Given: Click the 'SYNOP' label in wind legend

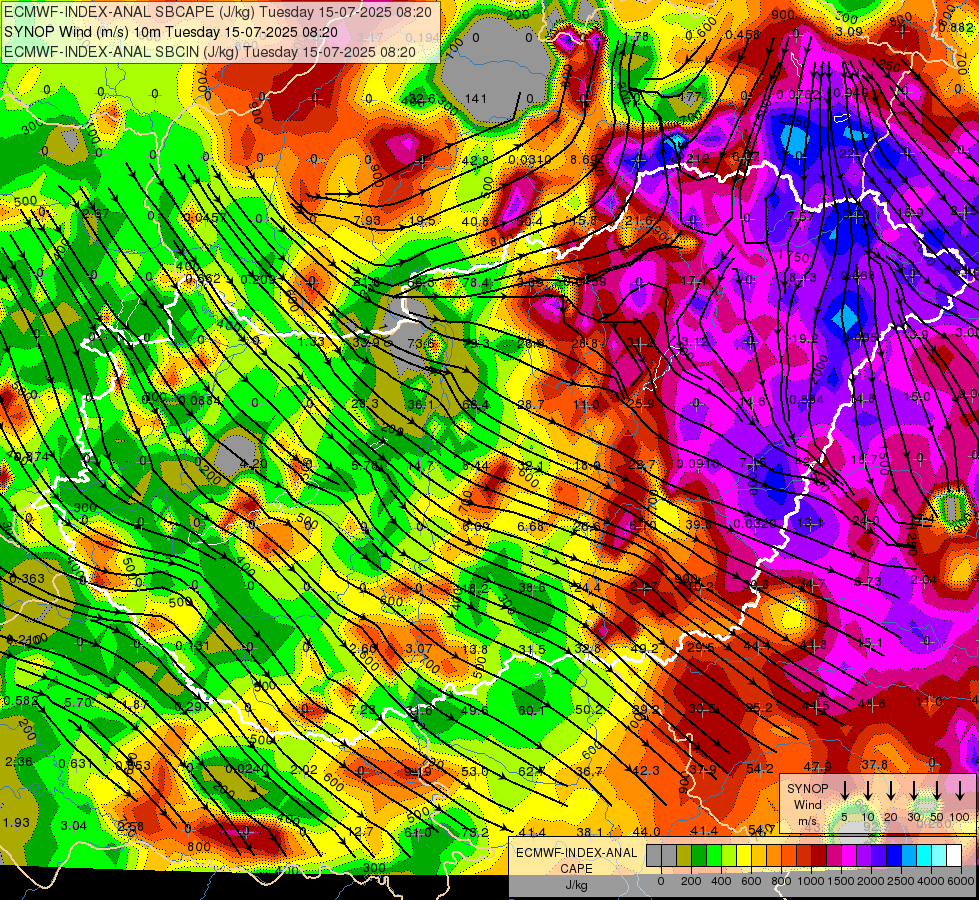Looking at the screenshot, I should click(807, 788).
